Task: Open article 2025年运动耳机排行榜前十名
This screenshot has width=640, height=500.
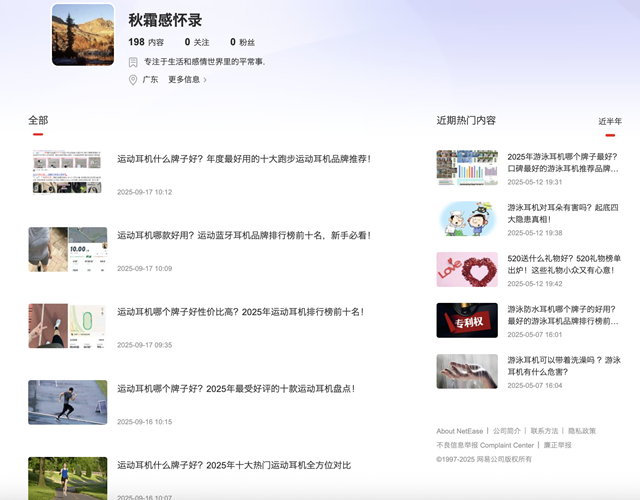Action: pos(240,312)
